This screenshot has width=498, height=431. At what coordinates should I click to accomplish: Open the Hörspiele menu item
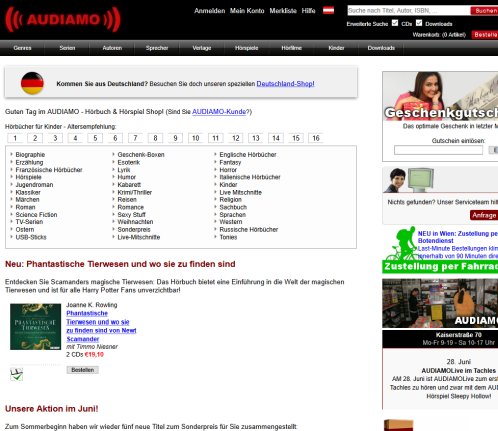coord(246,48)
